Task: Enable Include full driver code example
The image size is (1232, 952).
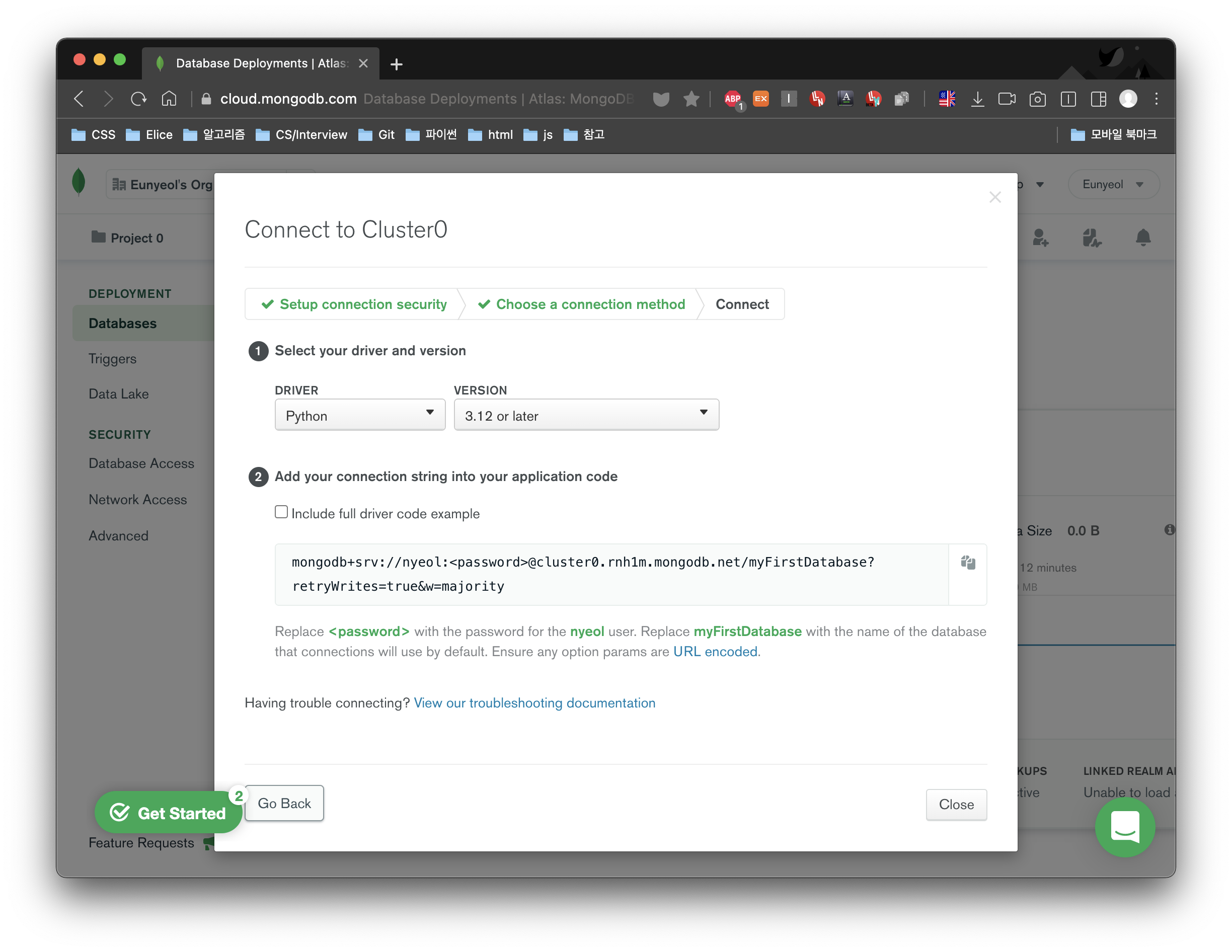Action: pos(281,512)
